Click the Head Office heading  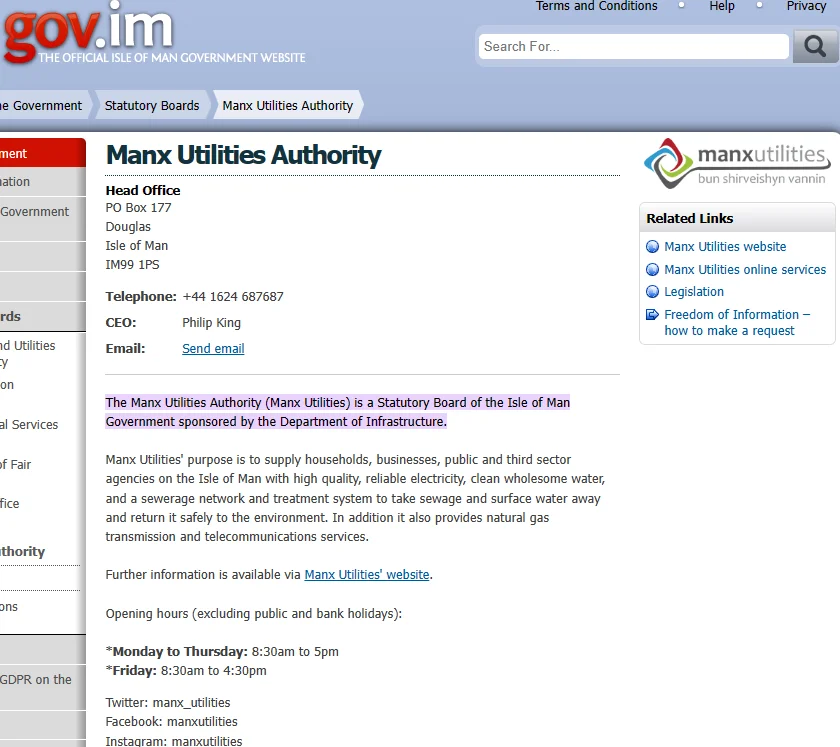click(143, 190)
